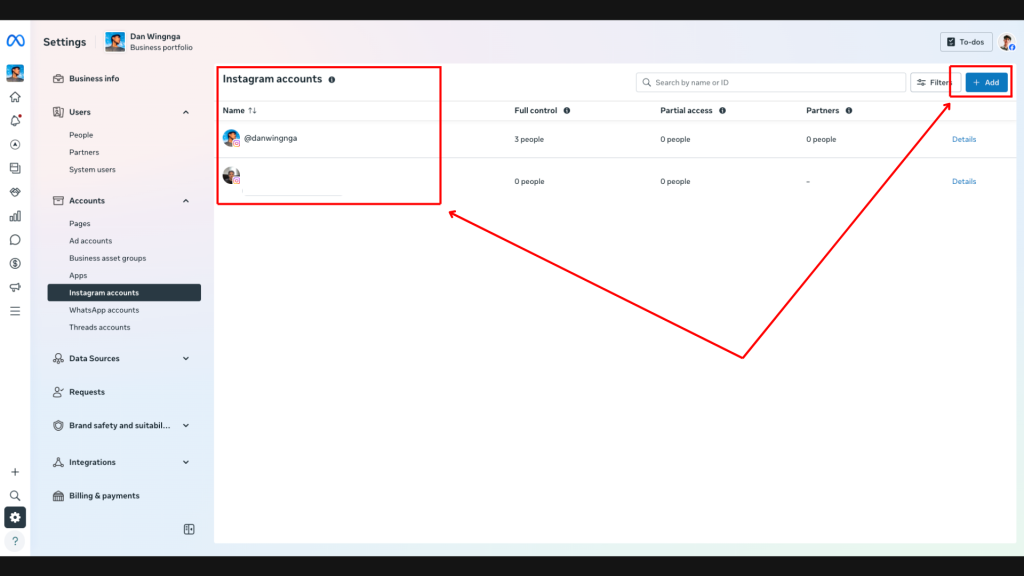This screenshot has height=576, width=1024.
Task: Click business portfolio avatar in left rail
Action: tap(15, 72)
